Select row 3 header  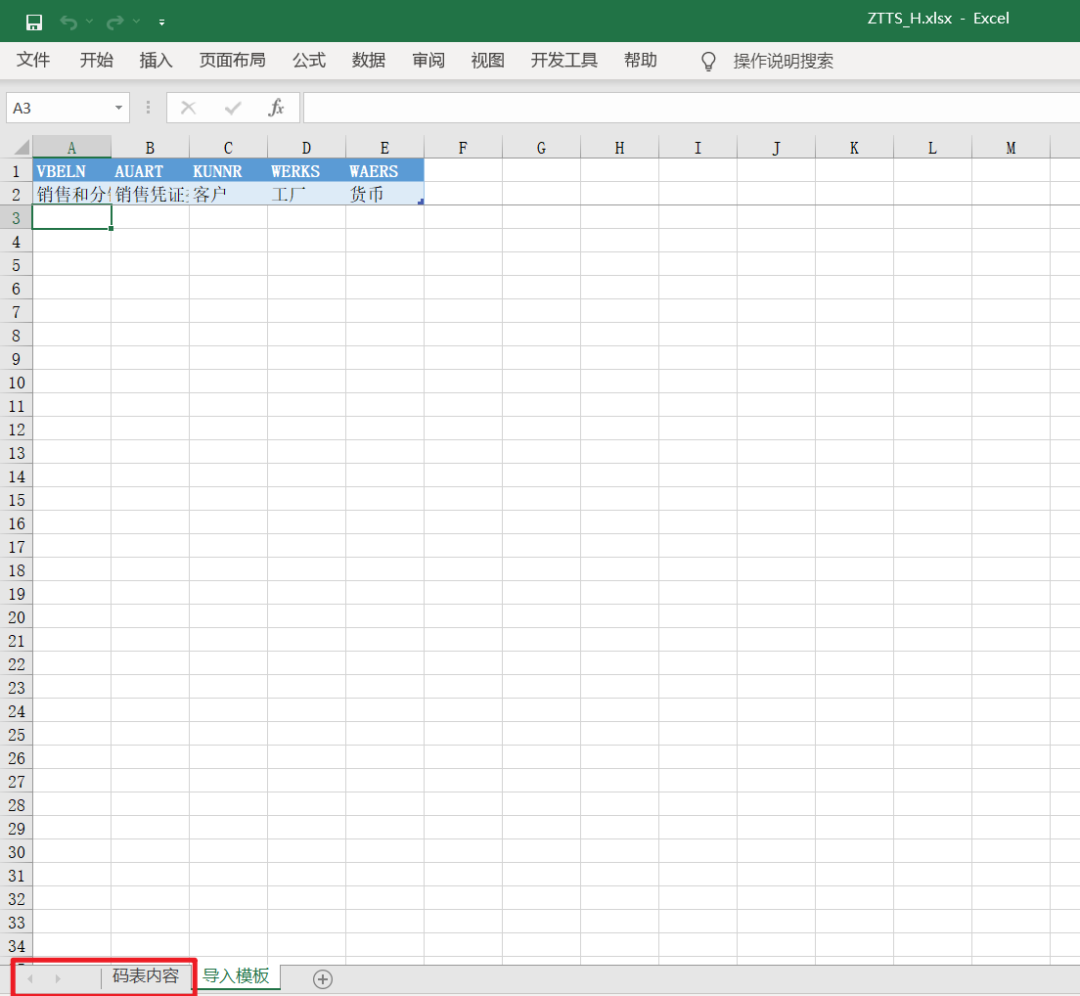tap(16, 218)
